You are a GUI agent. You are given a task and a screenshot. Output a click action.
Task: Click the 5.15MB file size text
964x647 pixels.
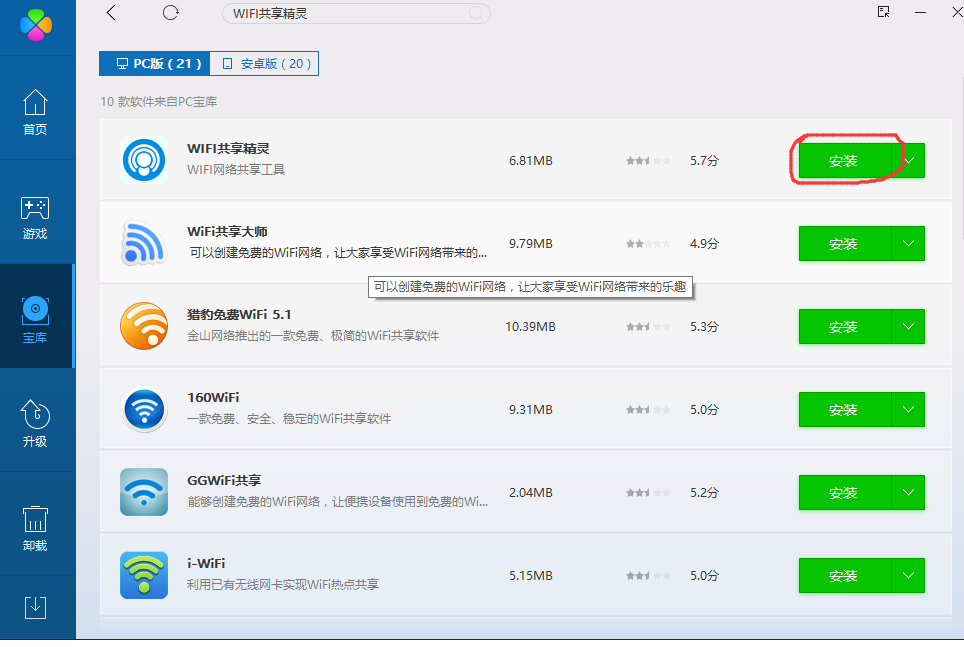pos(531,576)
